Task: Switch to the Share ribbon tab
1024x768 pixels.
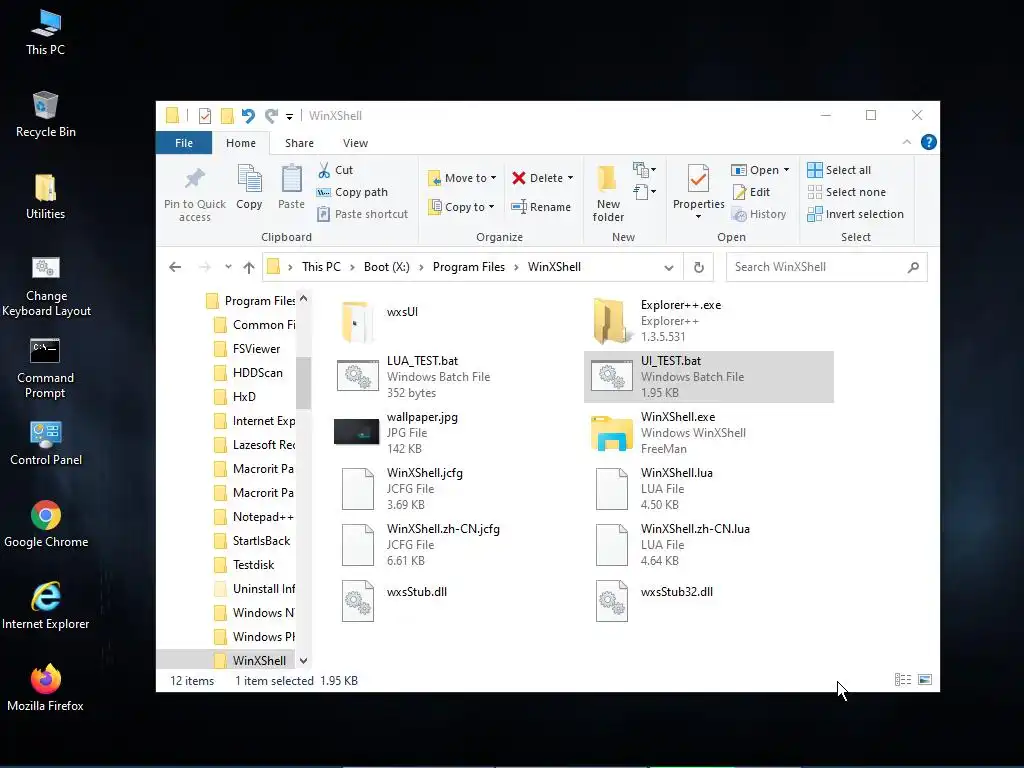Action: pos(299,143)
